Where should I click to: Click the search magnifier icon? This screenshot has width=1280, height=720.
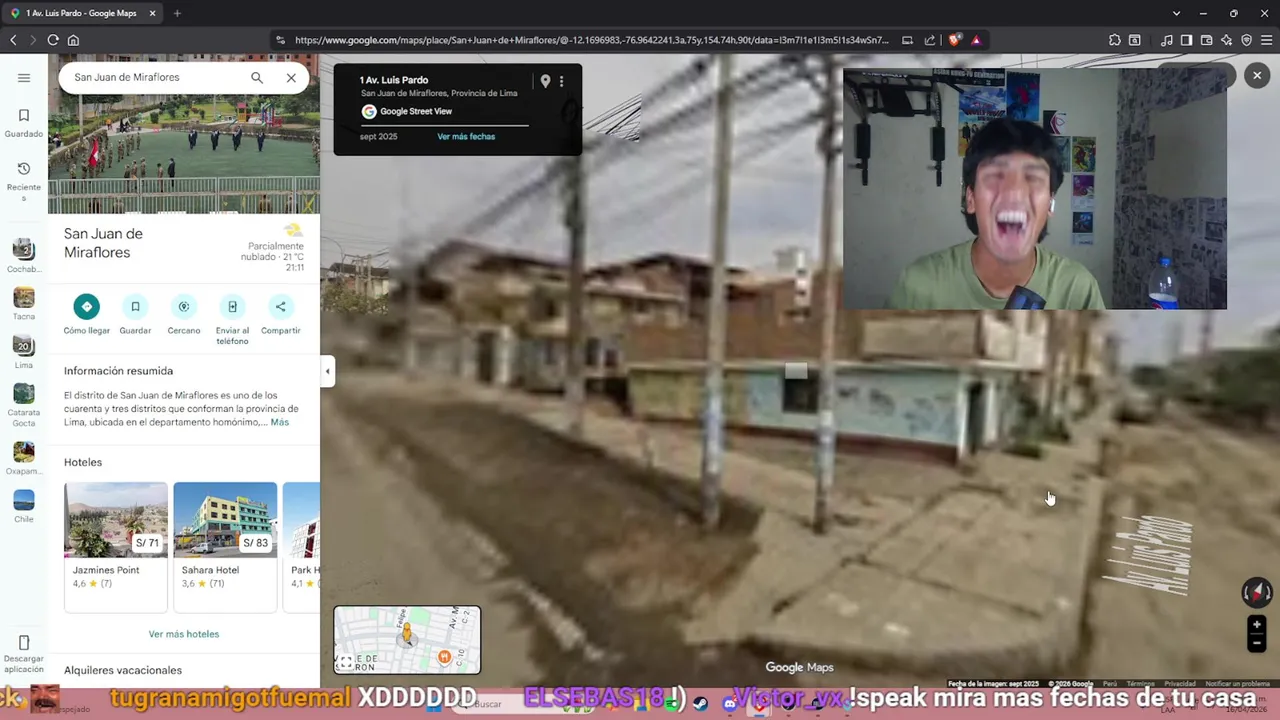(x=257, y=77)
